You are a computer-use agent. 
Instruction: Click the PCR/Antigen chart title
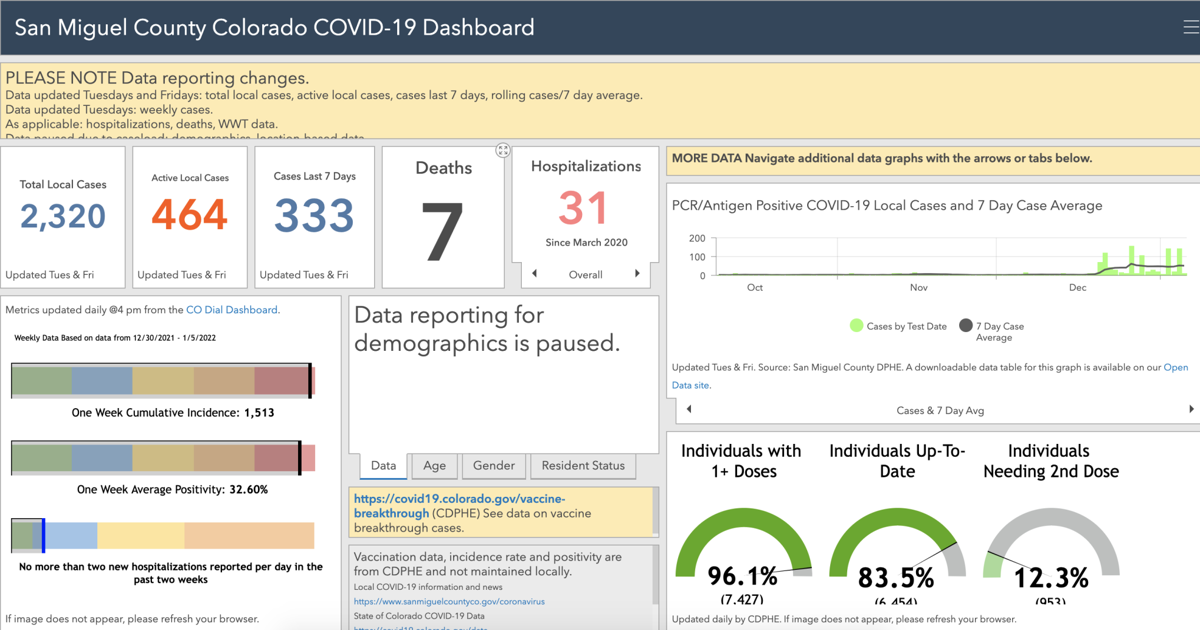tap(887, 206)
